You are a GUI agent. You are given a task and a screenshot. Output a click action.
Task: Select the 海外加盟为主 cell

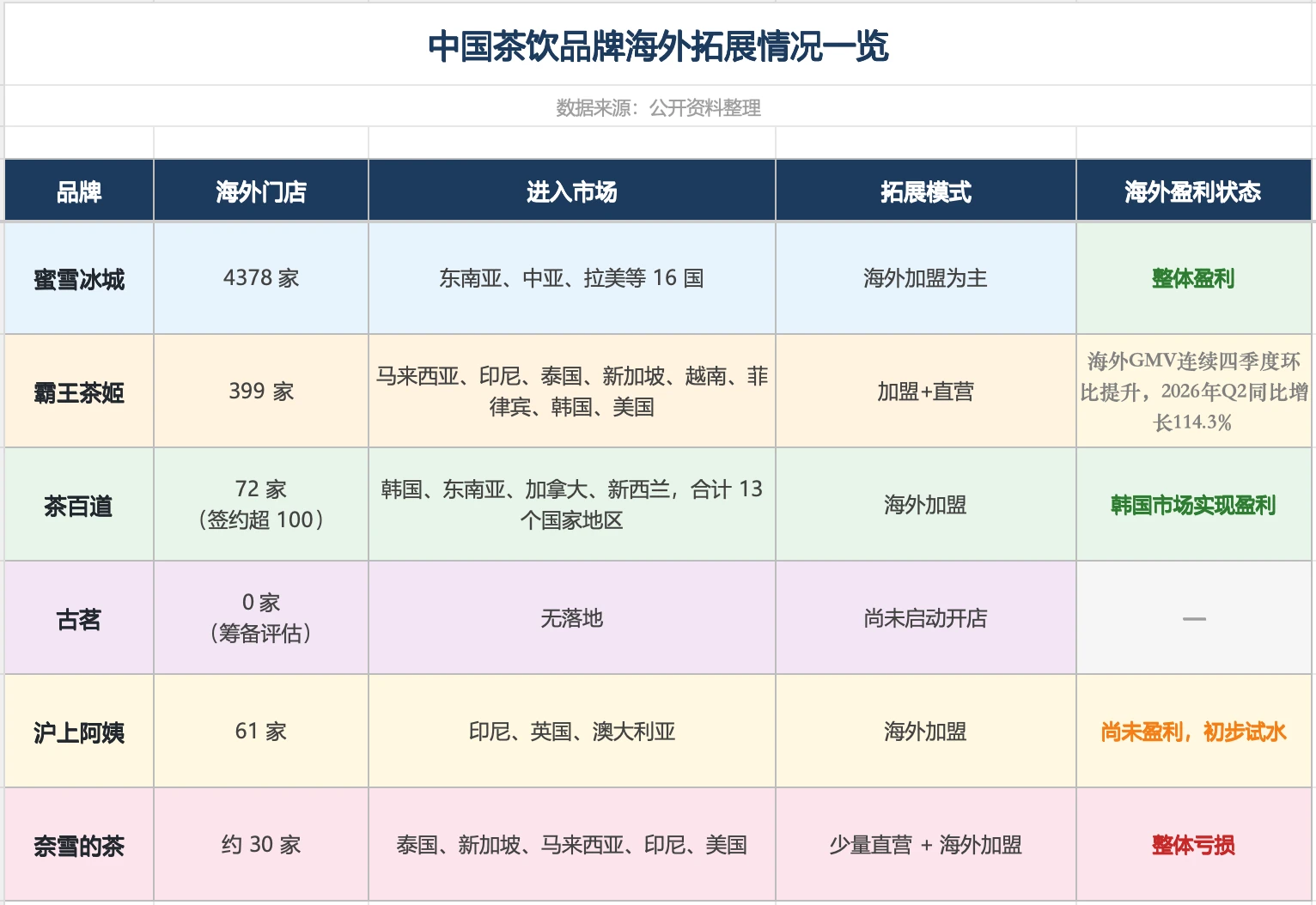point(926,278)
